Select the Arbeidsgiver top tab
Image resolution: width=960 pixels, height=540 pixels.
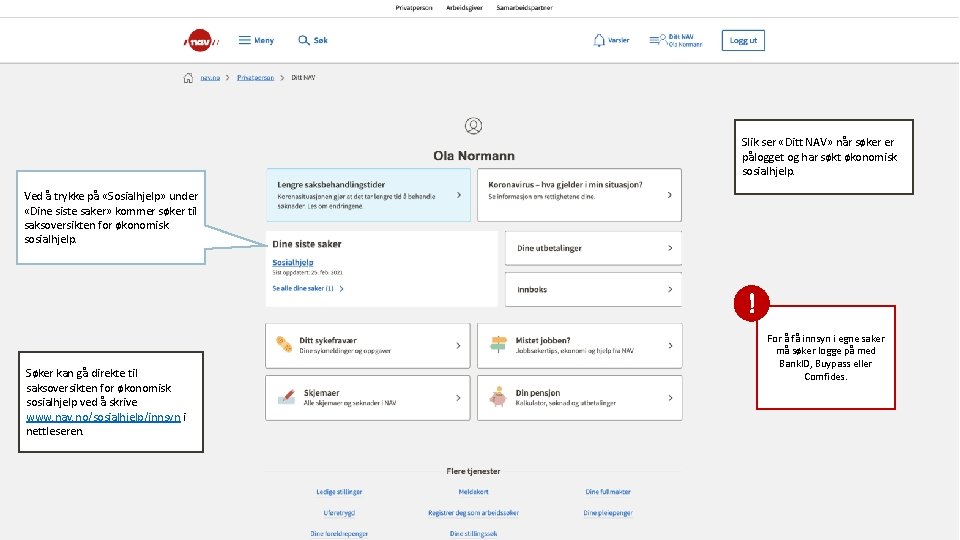click(464, 8)
